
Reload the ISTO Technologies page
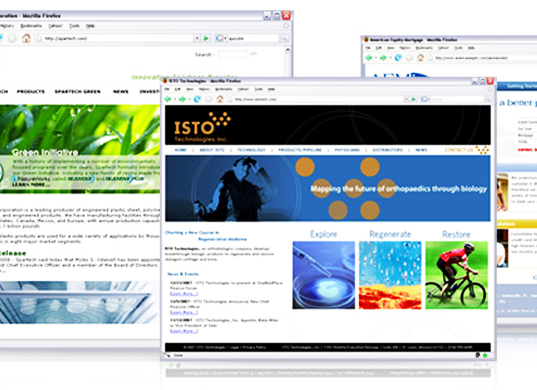pyautogui.click(x=197, y=99)
